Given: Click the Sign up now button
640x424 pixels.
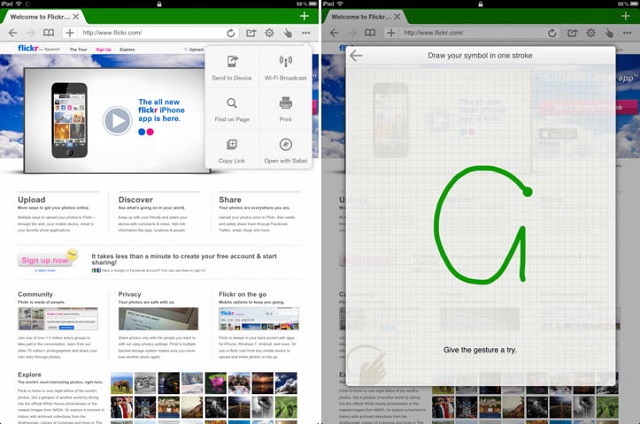Looking at the screenshot, I should 45,260.
